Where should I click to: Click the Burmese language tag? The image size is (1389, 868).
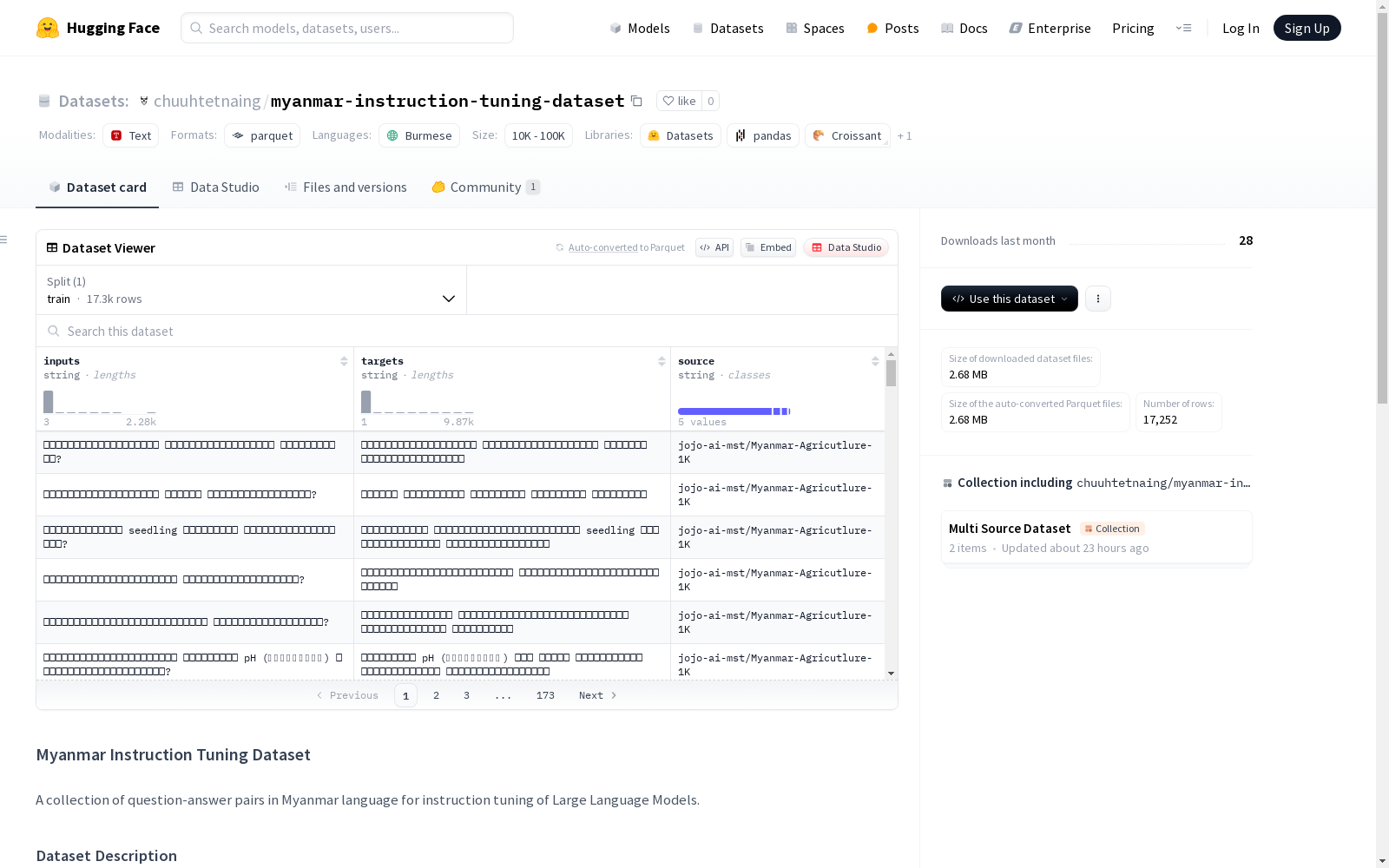click(419, 135)
